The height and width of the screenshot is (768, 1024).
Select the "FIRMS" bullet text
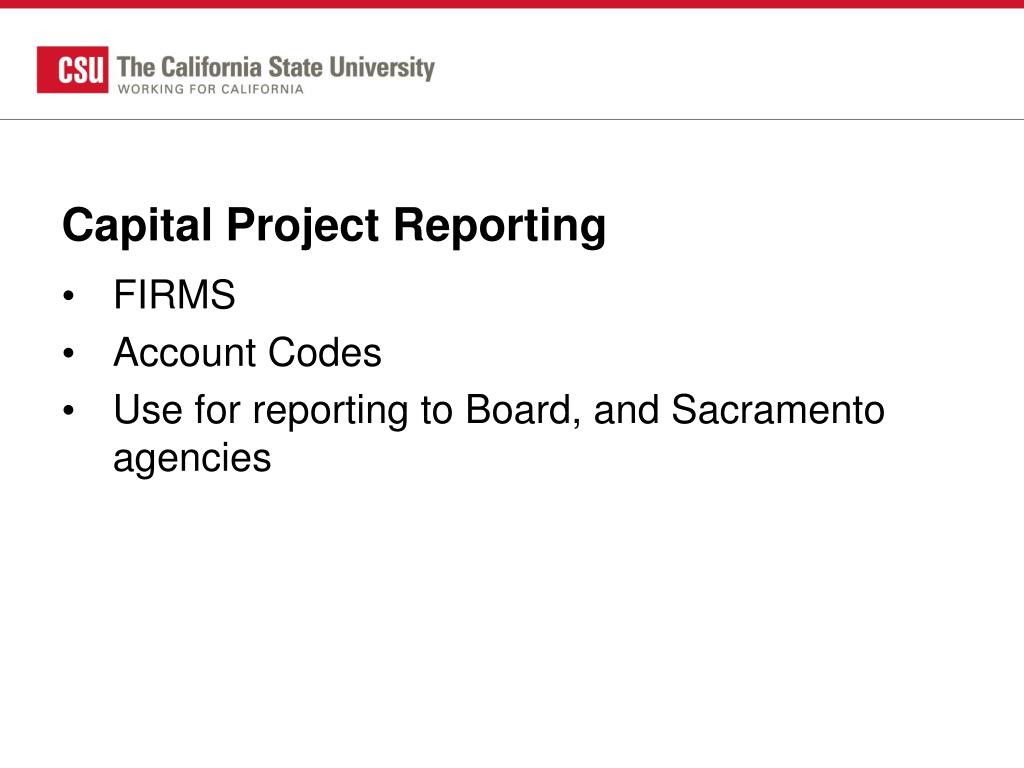tap(174, 296)
